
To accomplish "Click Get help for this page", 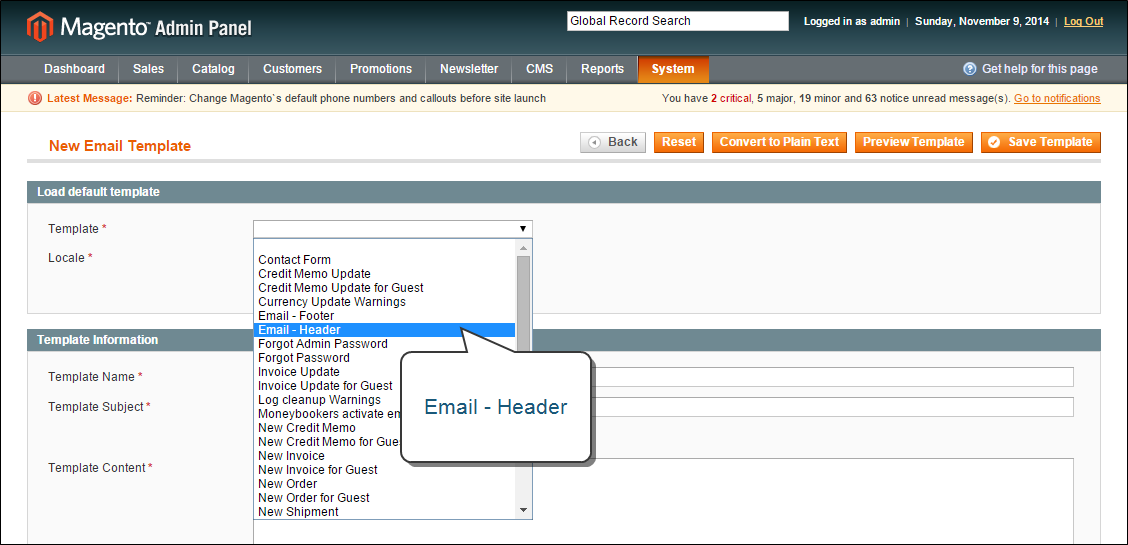I will point(1040,69).
